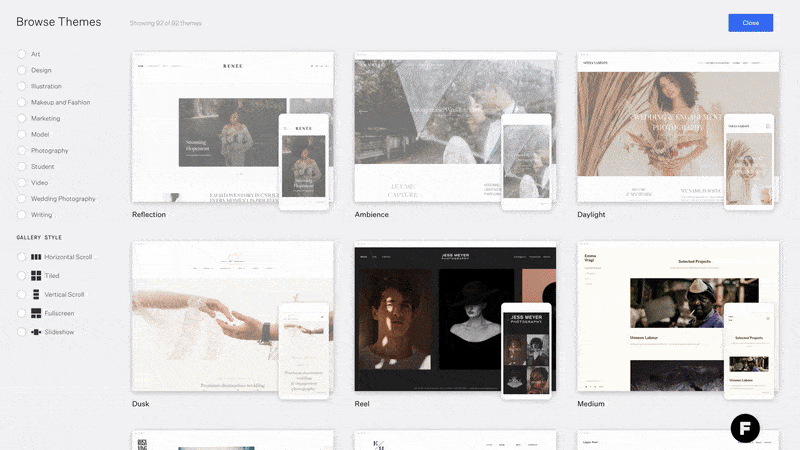Click the Horizontal Scroll layout icon
Image resolution: width=800 pixels, height=450 pixels.
tap(36, 257)
